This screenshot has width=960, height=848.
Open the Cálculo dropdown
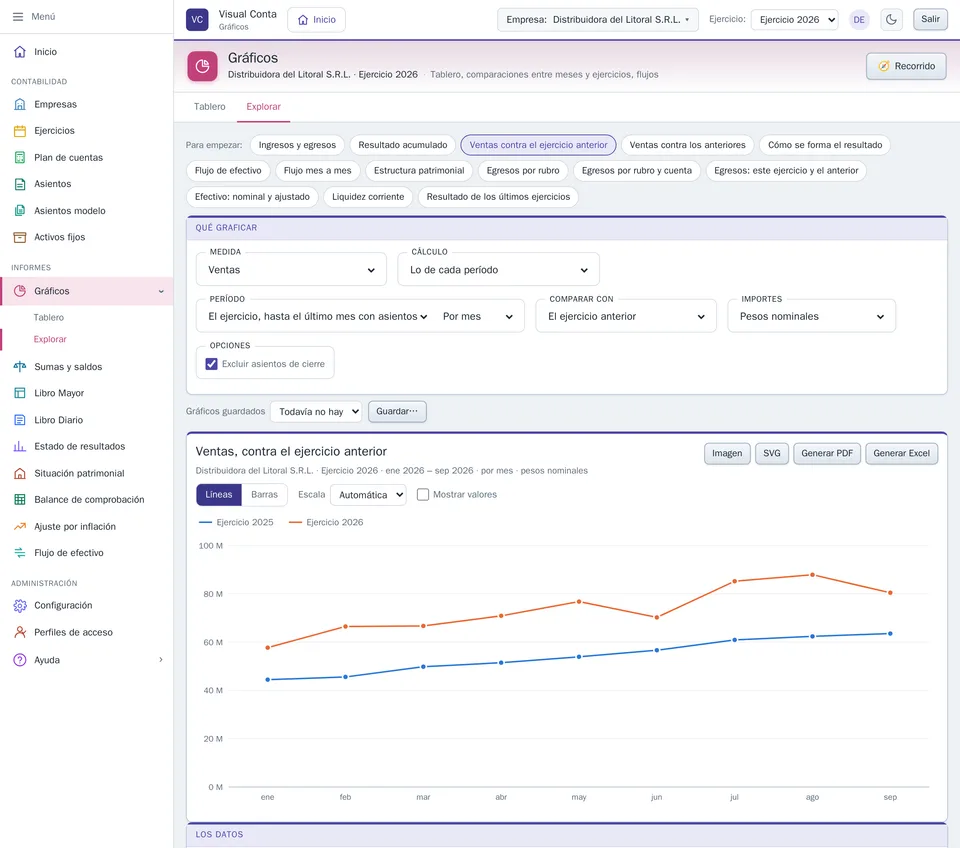coord(498,270)
